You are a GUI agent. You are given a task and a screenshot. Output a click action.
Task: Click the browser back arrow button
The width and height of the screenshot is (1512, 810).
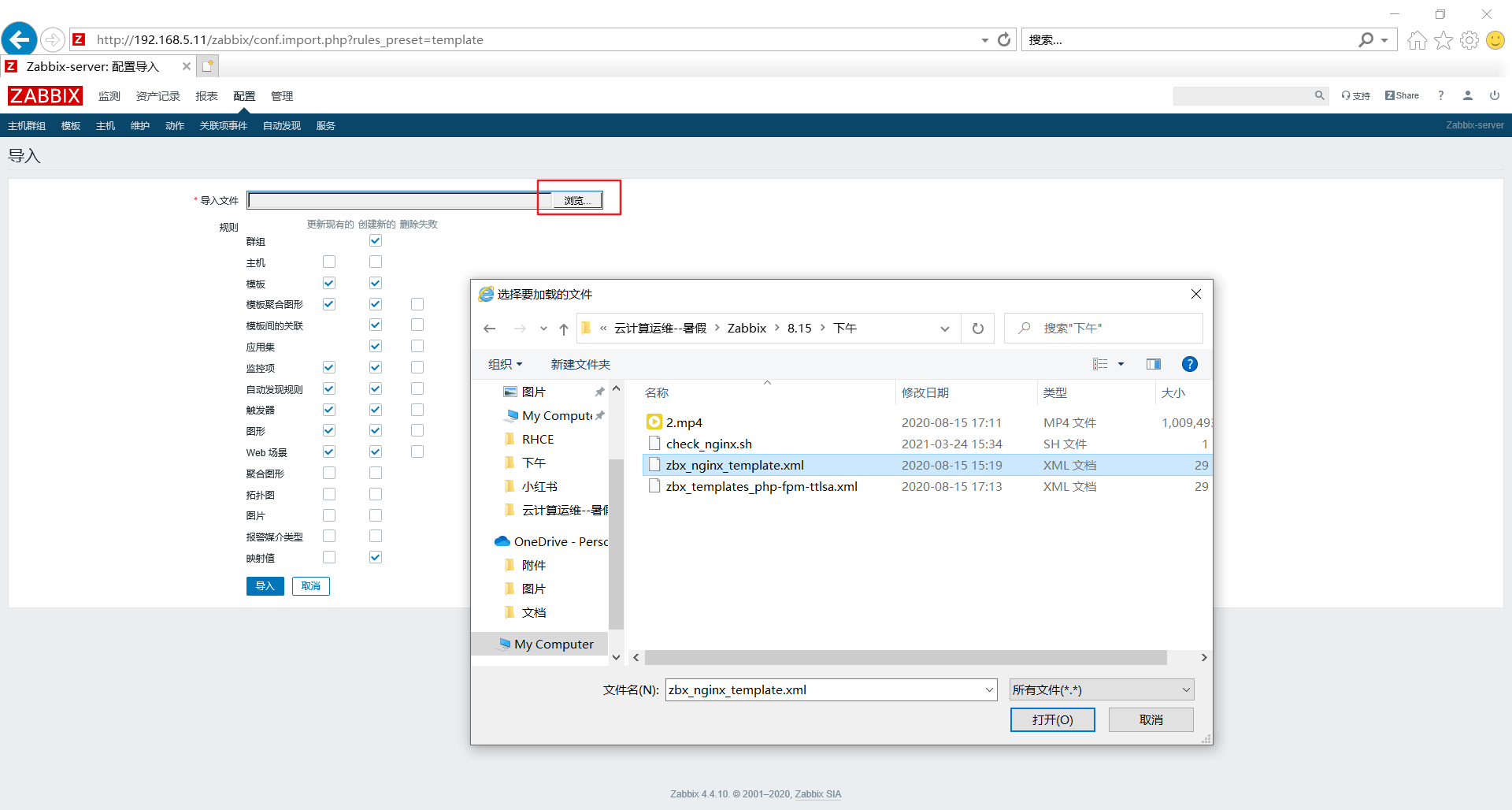20,39
